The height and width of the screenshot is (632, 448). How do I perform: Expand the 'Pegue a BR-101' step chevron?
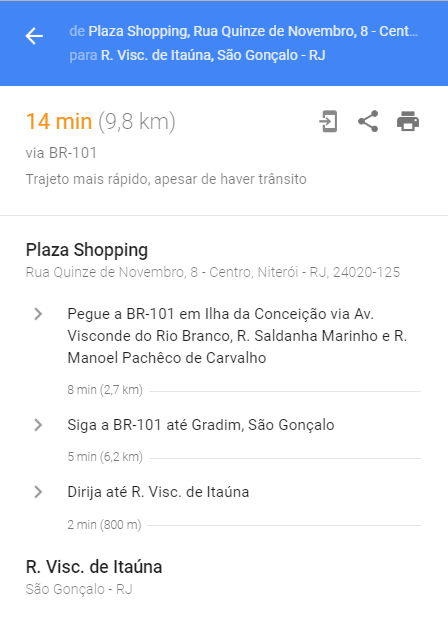pyautogui.click(x=38, y=314)
